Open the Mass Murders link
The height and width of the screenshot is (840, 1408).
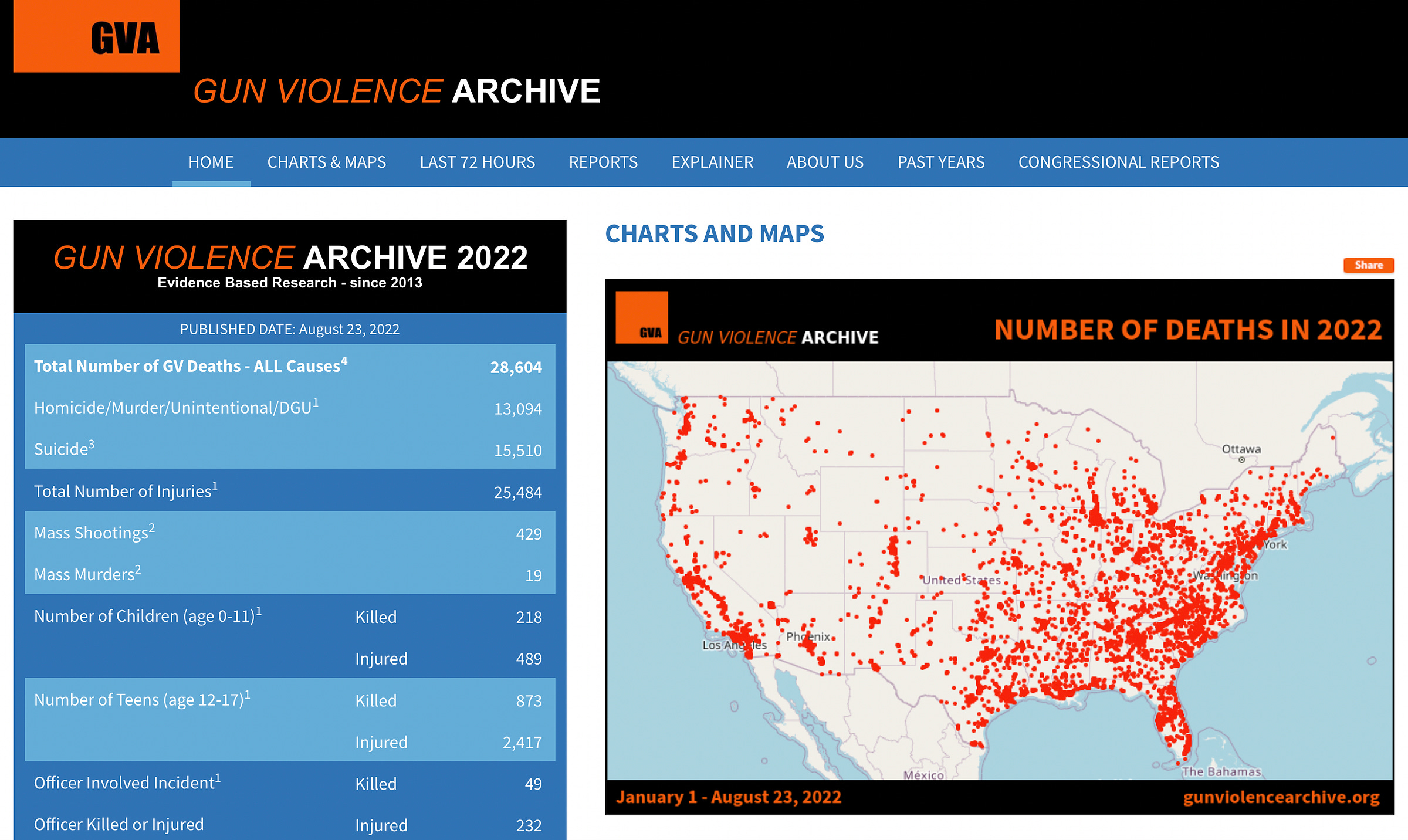pos(87,573)
